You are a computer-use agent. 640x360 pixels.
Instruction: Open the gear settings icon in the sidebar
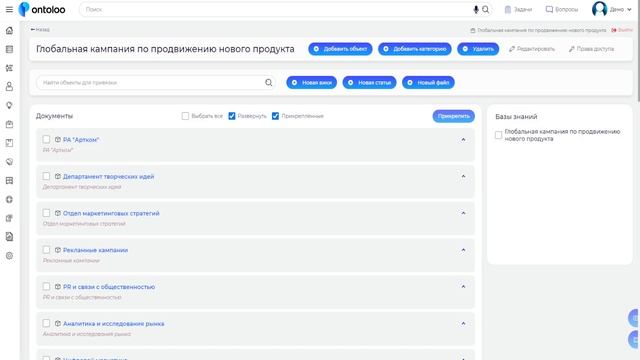coord(9,256)
